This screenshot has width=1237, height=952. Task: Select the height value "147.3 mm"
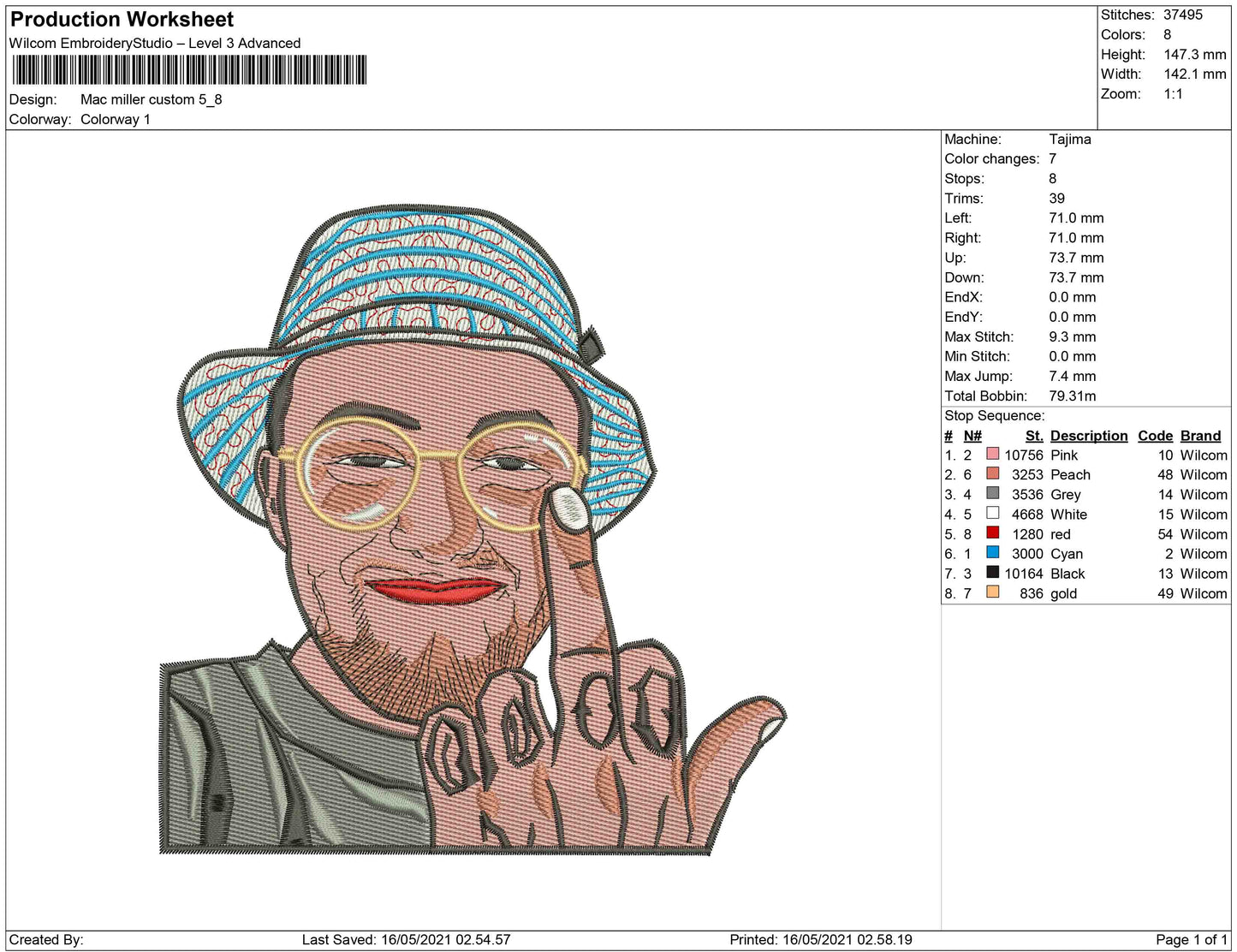[1195, 54]
